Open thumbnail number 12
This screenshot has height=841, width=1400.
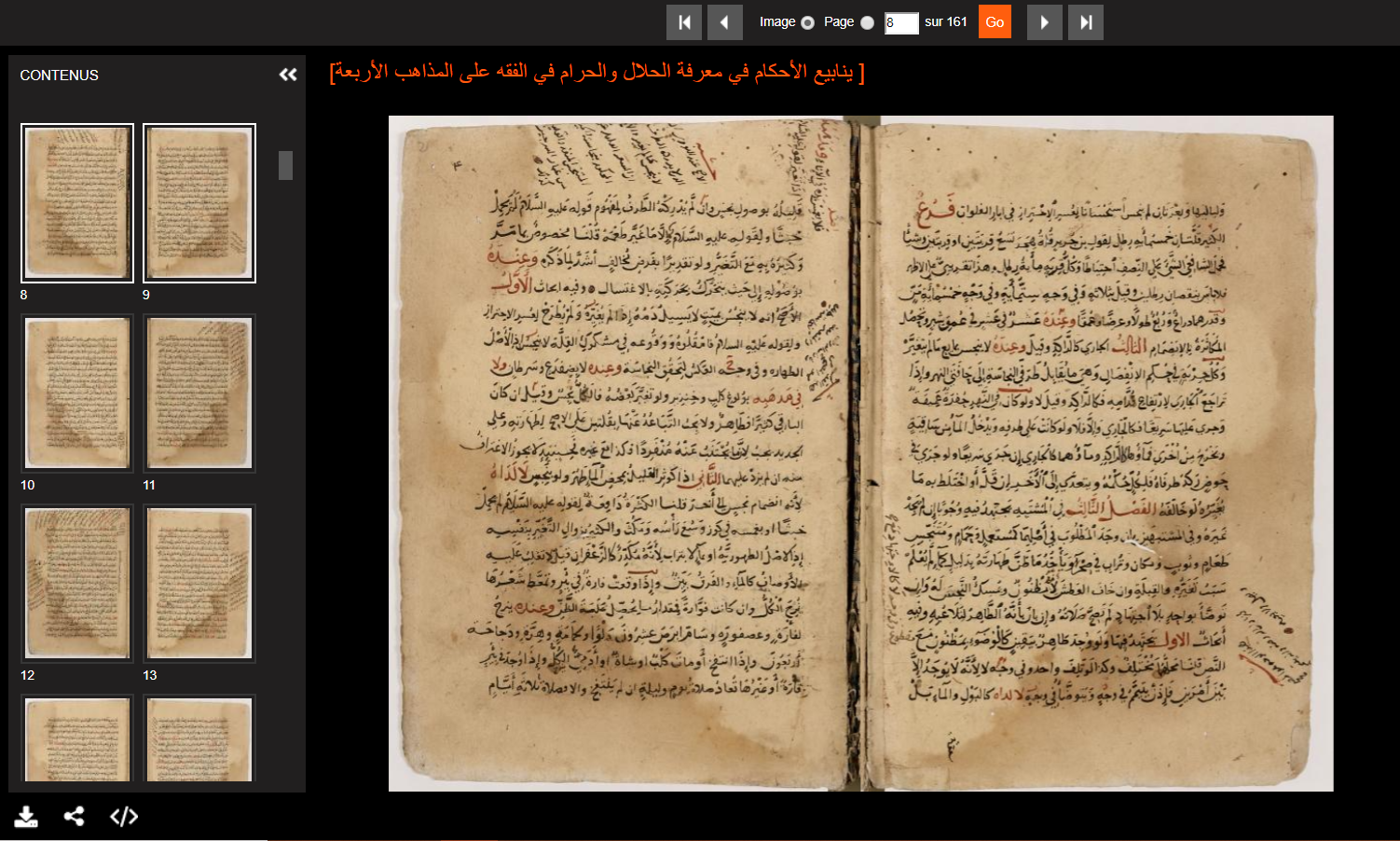77,584
